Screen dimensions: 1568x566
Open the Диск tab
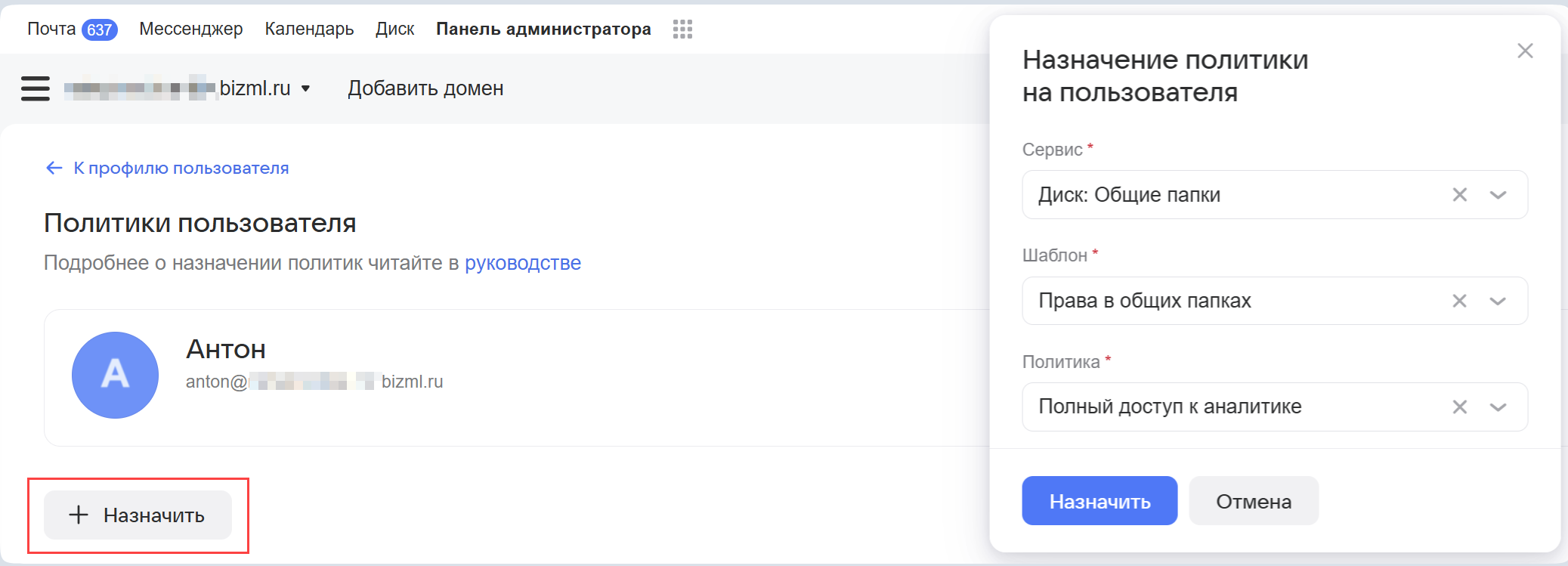click(394, 29)
